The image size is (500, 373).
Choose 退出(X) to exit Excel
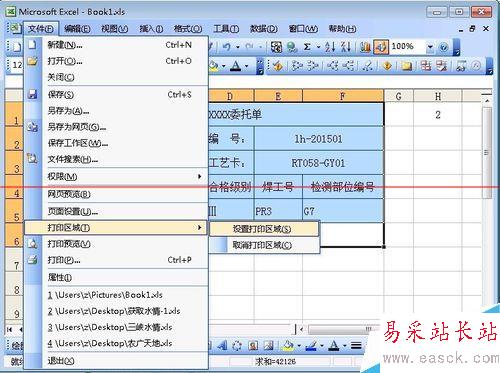click(117, 361)
